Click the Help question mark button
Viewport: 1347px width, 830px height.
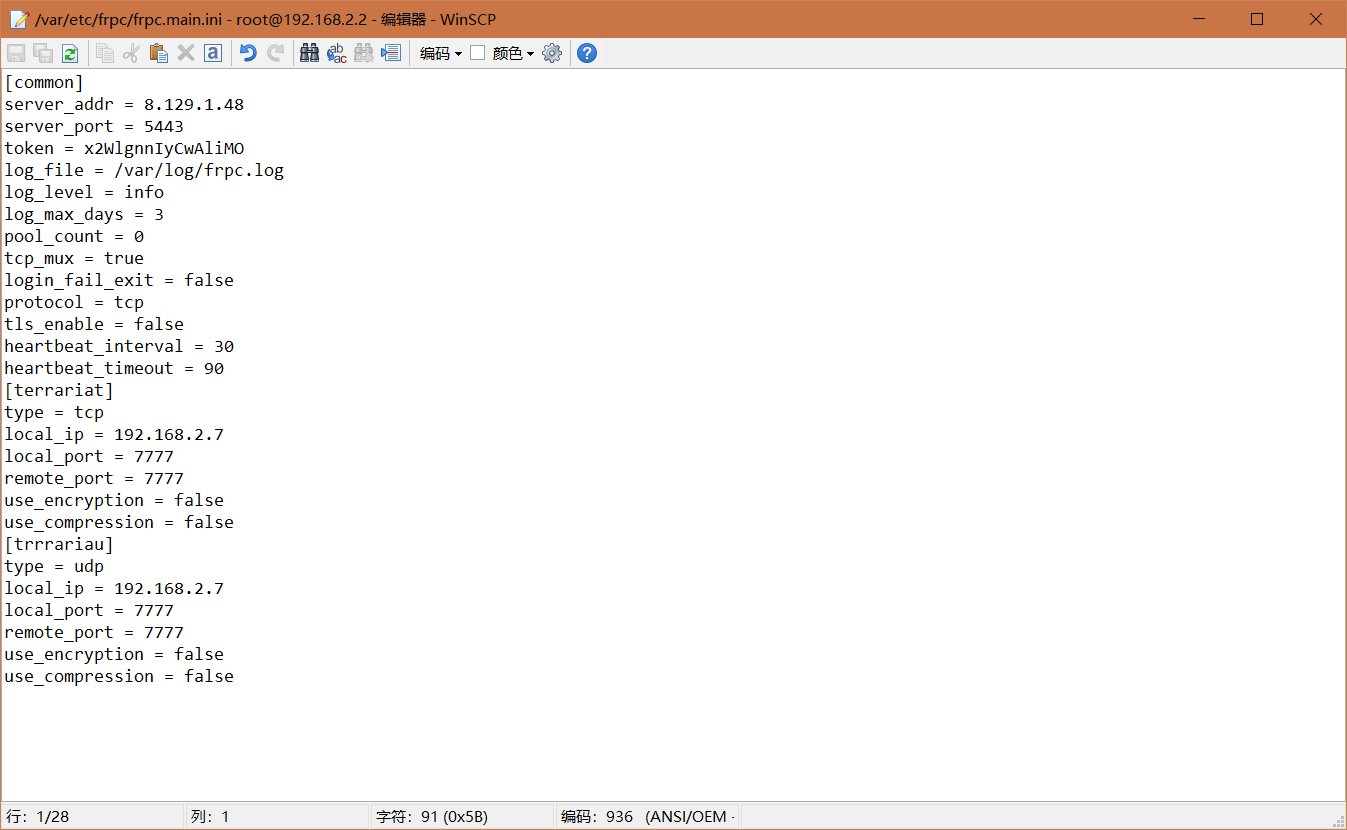click(x=586, y=52)
